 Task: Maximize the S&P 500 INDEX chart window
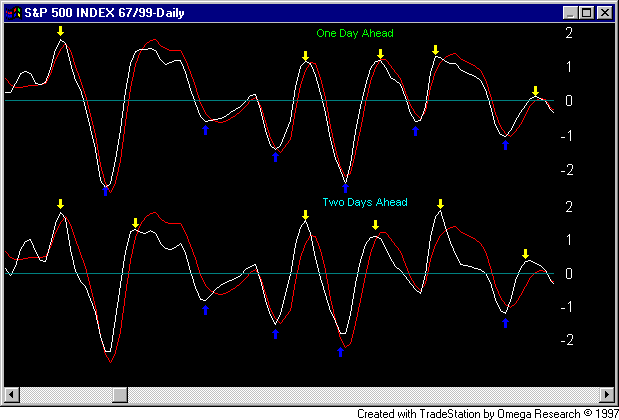587,13
